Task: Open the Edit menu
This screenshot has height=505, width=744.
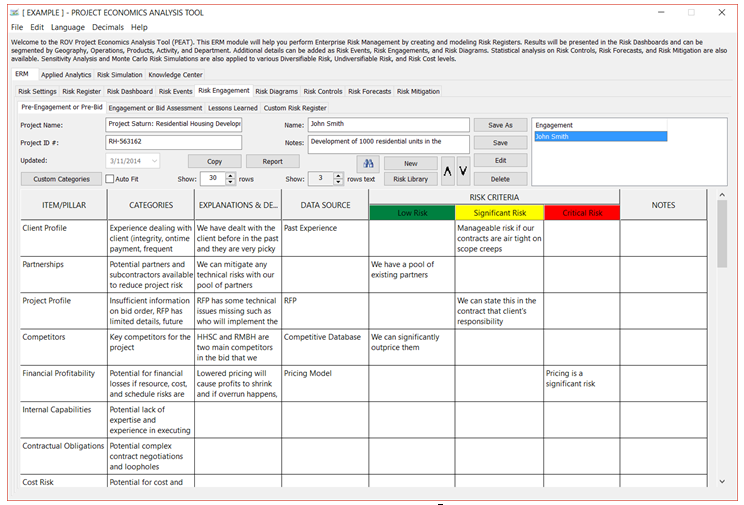Action: [37, 27]
